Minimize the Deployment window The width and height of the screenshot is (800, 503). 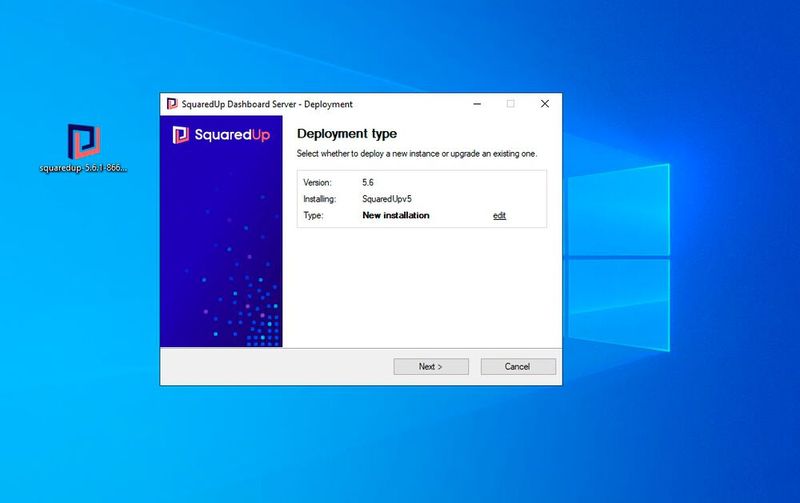(x=477, y=104)
